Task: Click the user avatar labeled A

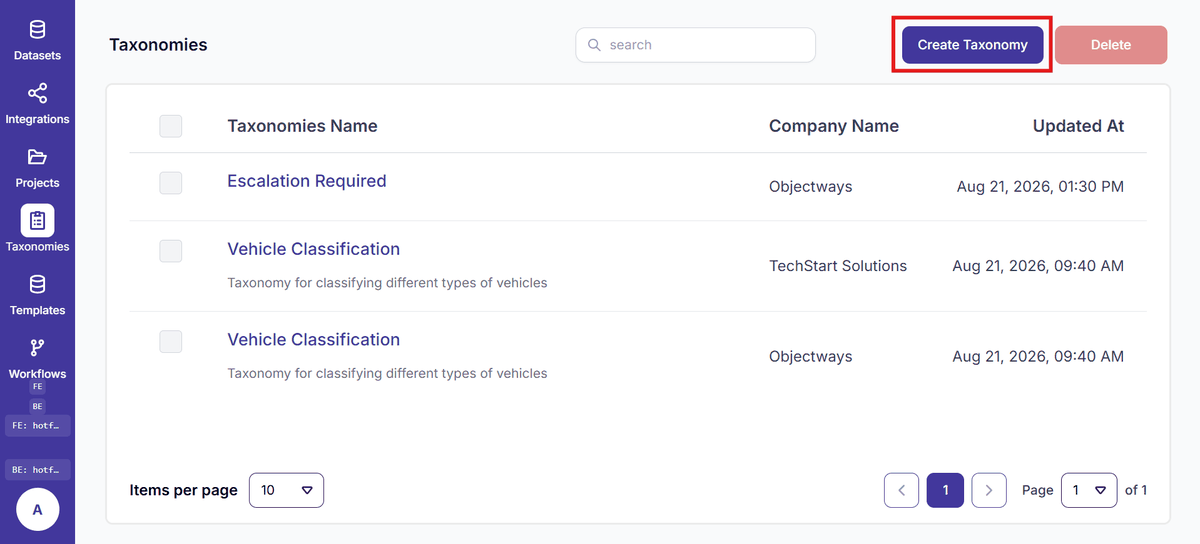Action: [x=37, y=510]
